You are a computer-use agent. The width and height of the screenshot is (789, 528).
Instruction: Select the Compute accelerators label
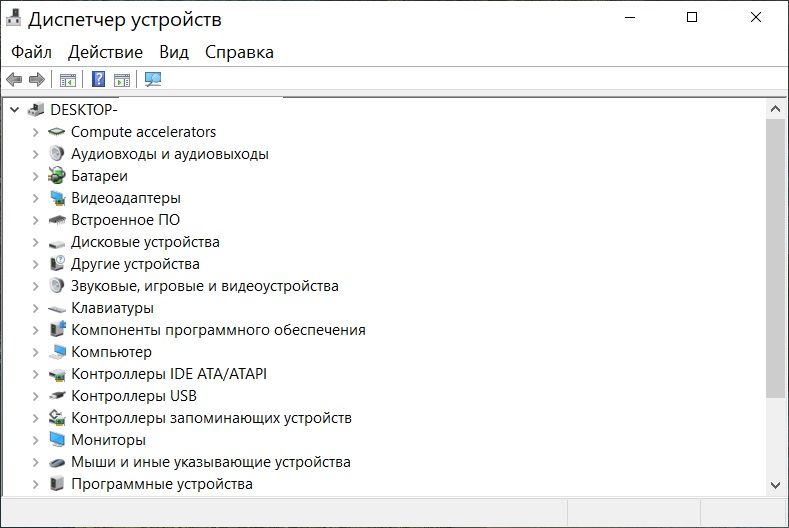pyautogui.click(x=143, y=132)
